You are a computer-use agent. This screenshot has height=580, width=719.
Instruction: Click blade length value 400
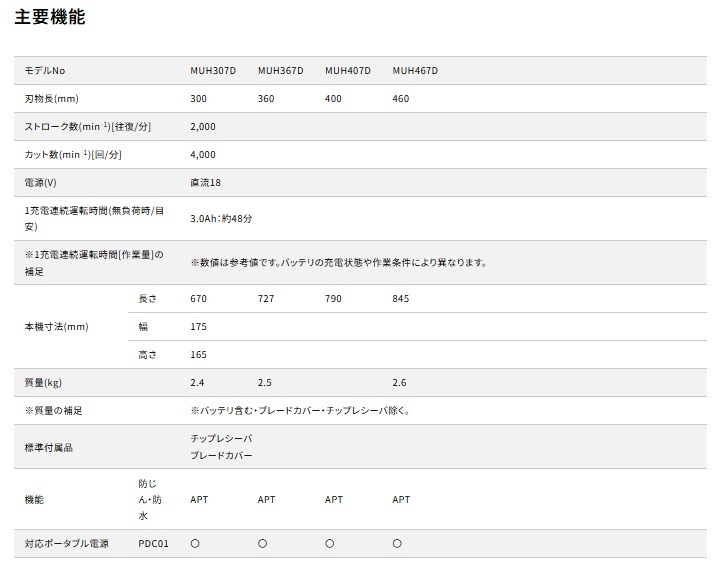click(x=333, y=99)
